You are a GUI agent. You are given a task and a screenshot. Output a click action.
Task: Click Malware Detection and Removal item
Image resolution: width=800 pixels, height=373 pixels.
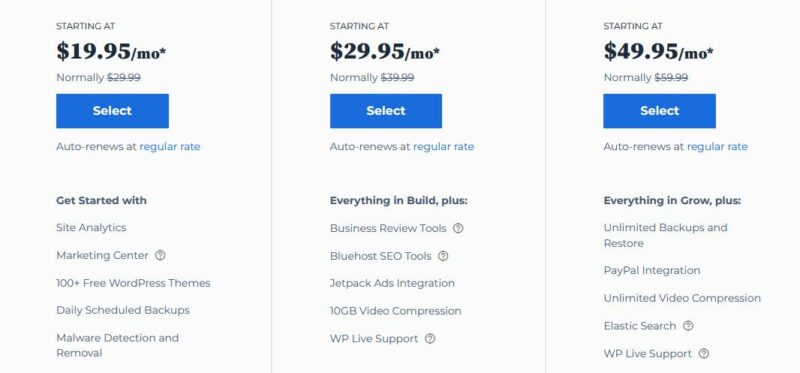click(x=117, y=345)
